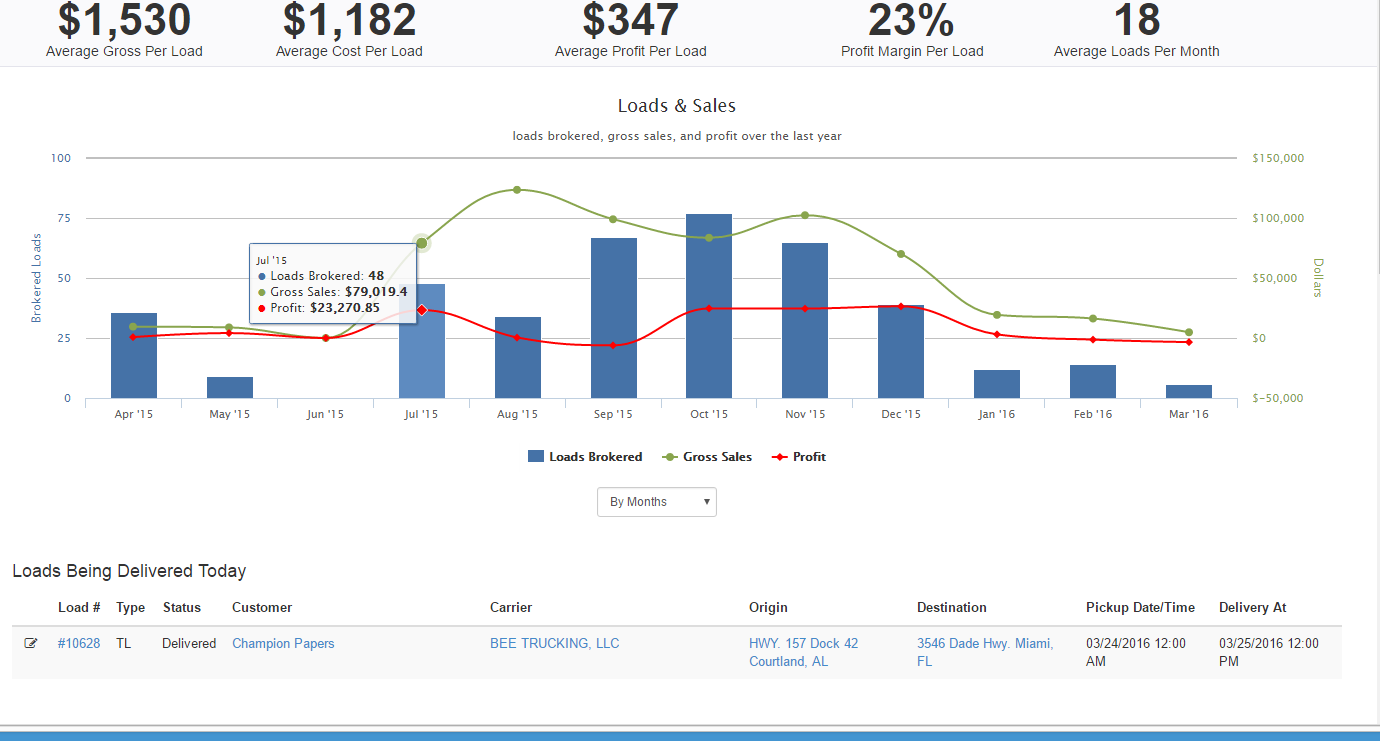Image resolution: width=1380 pixels, height=748 pixels.
Task: Click the Loads & Sales chart title
Action: 676,105
